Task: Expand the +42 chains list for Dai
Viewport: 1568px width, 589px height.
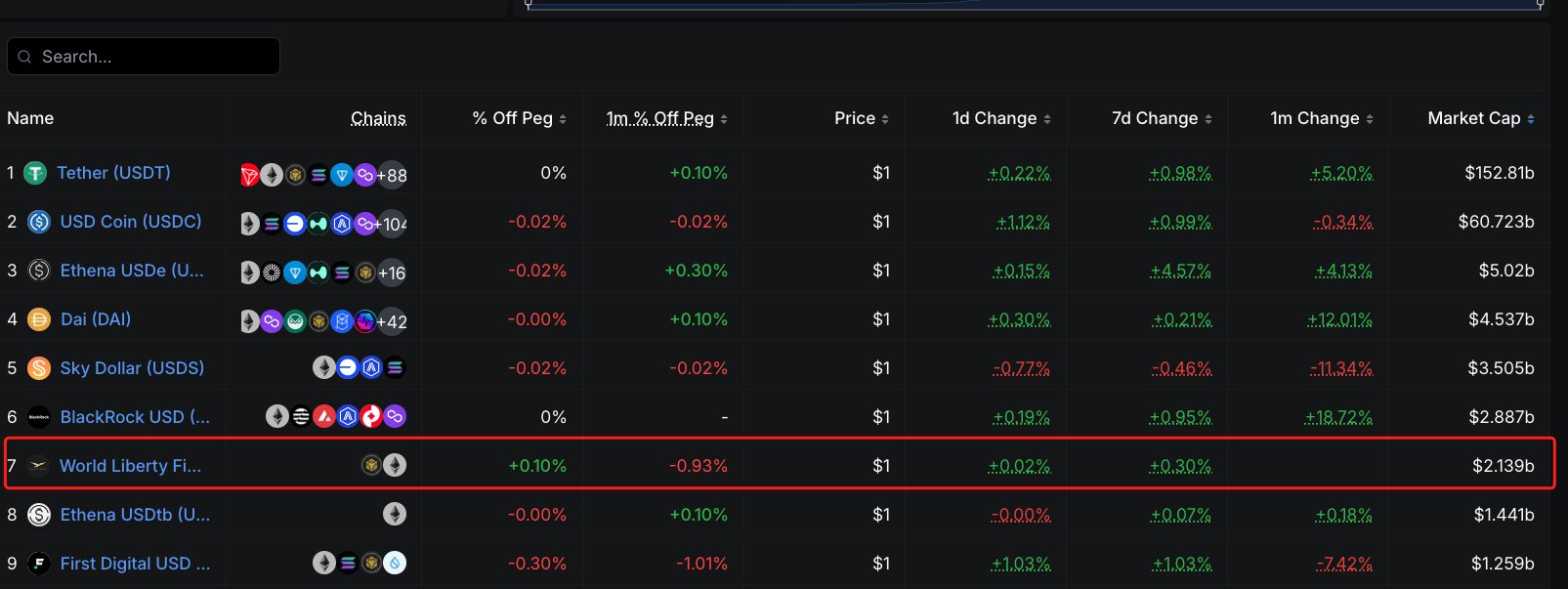Action: tap(390, 320)
